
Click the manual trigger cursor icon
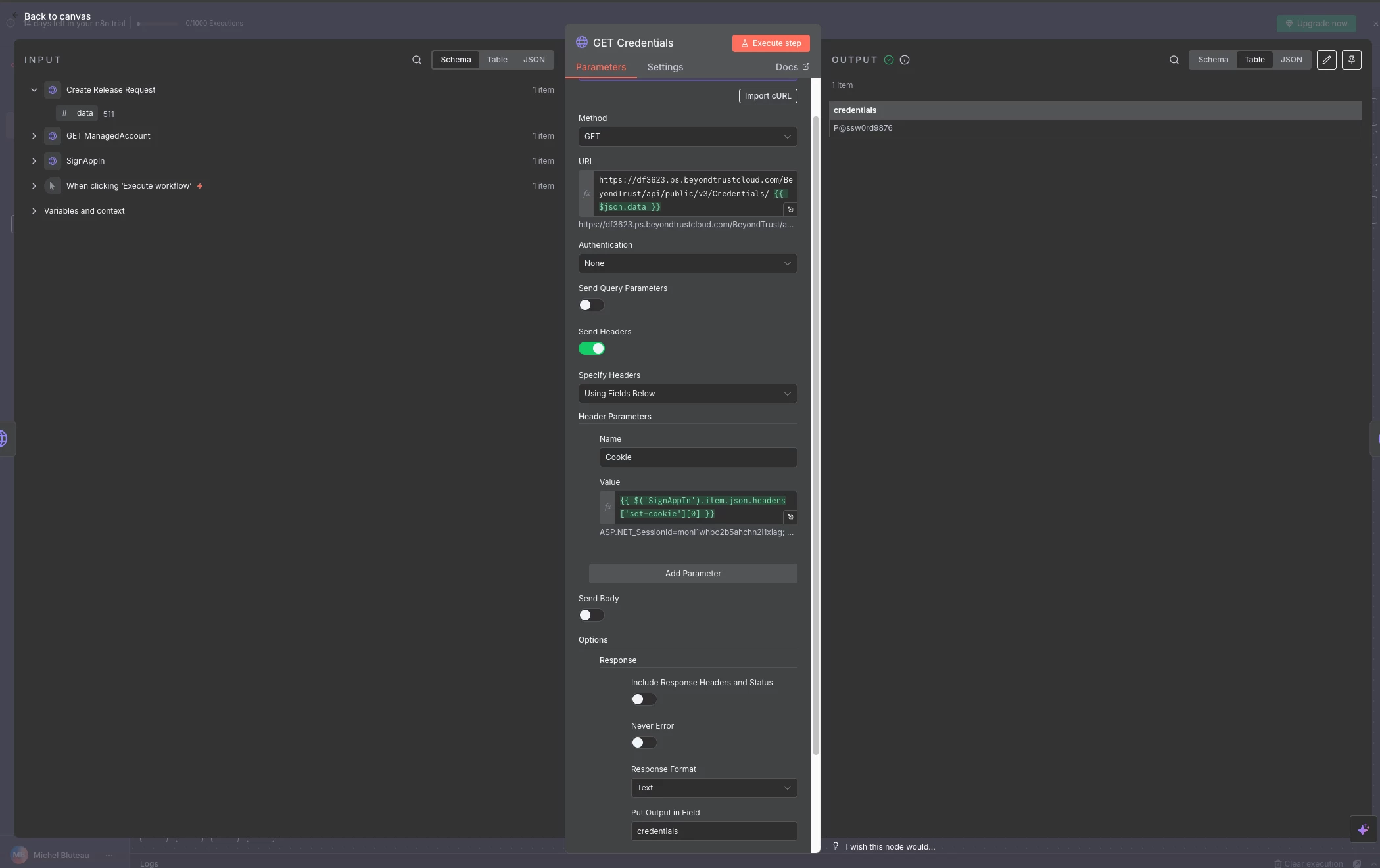pos(53,186)
